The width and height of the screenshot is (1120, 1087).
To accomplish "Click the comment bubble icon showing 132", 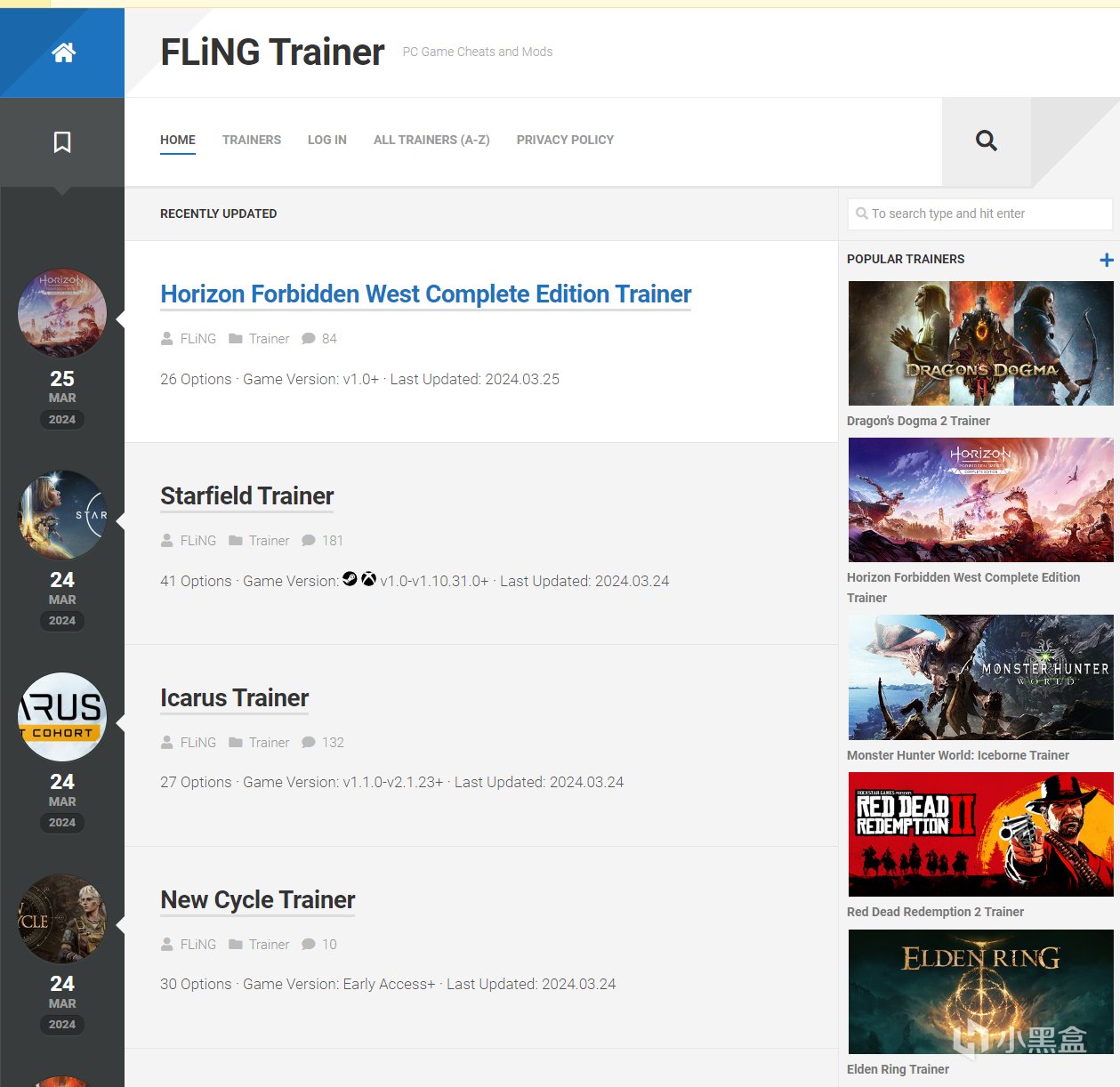I will pos(309,742).
